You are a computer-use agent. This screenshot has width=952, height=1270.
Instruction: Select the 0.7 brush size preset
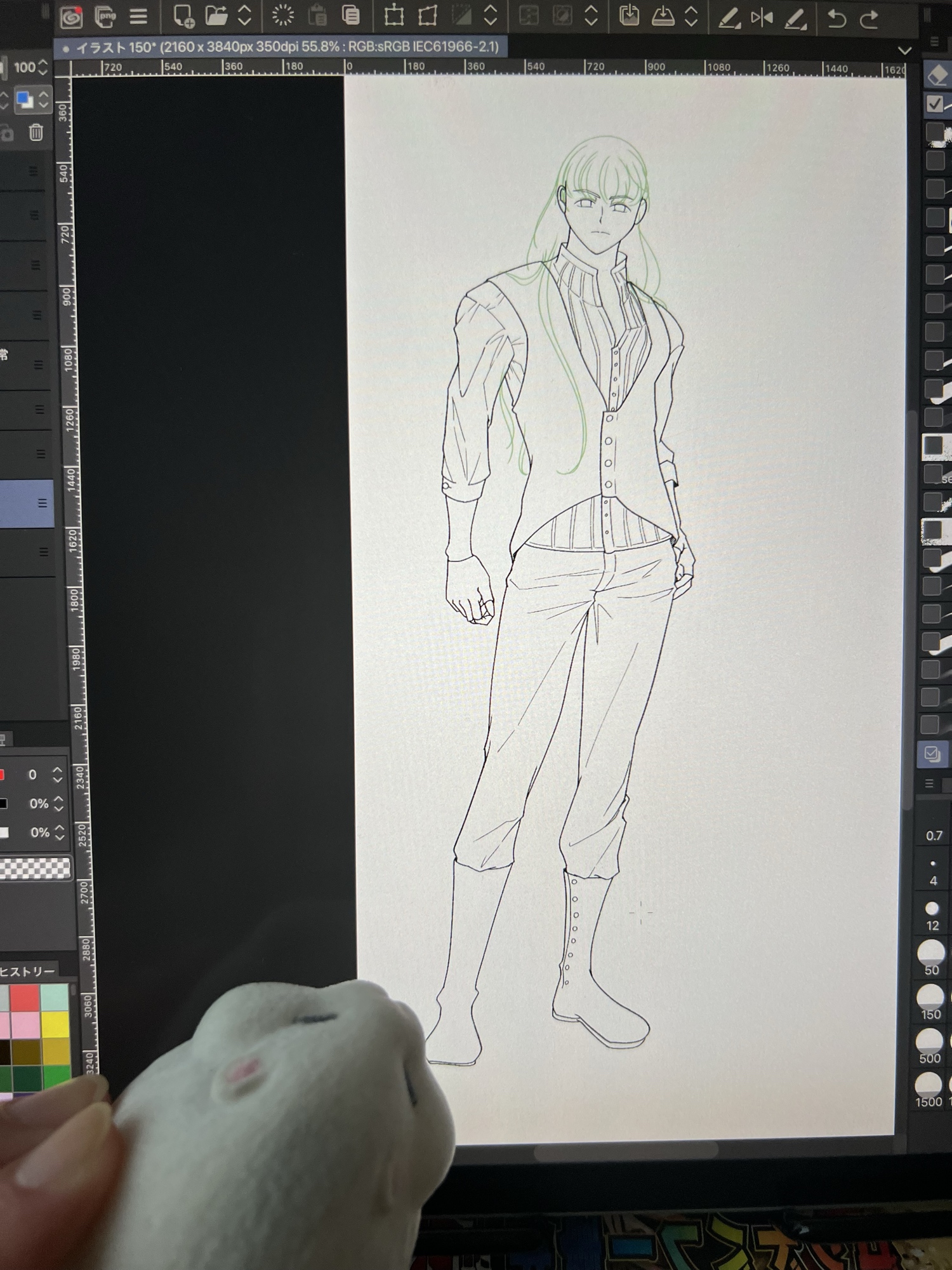[933, 836]
